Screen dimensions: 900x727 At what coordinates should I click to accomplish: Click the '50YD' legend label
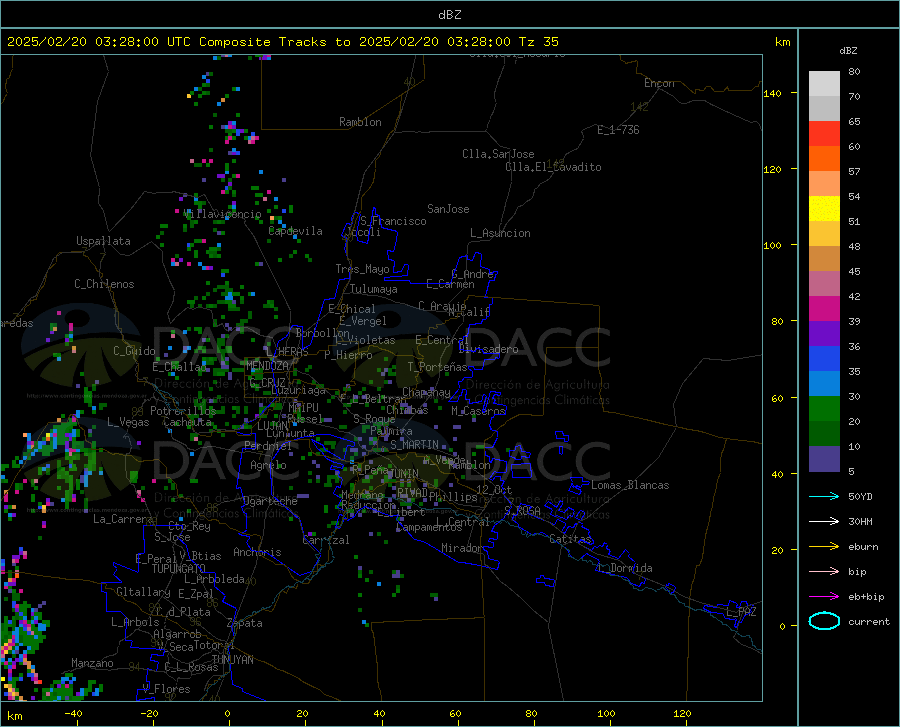[860, 496]
